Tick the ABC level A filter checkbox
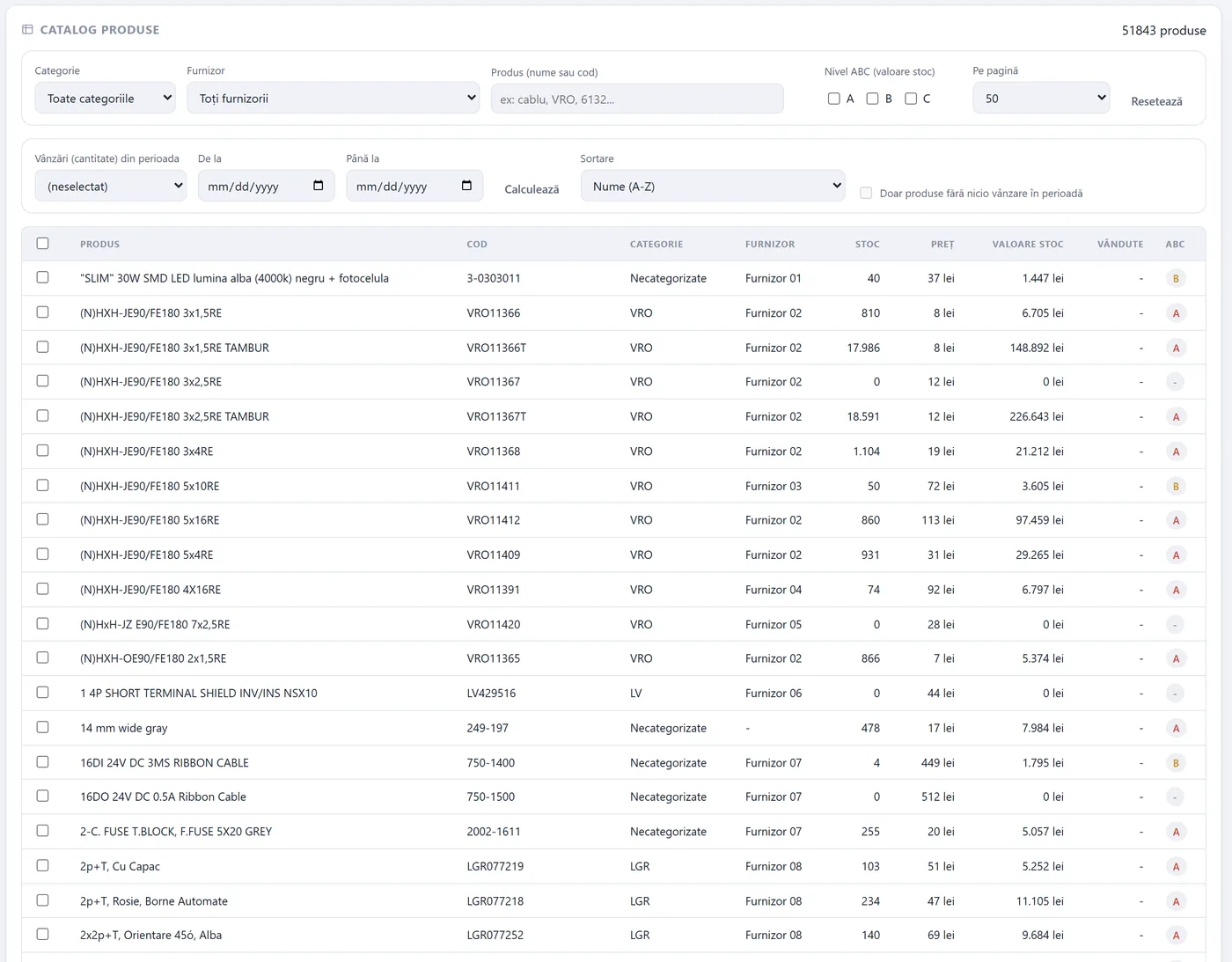 point(833,99)
